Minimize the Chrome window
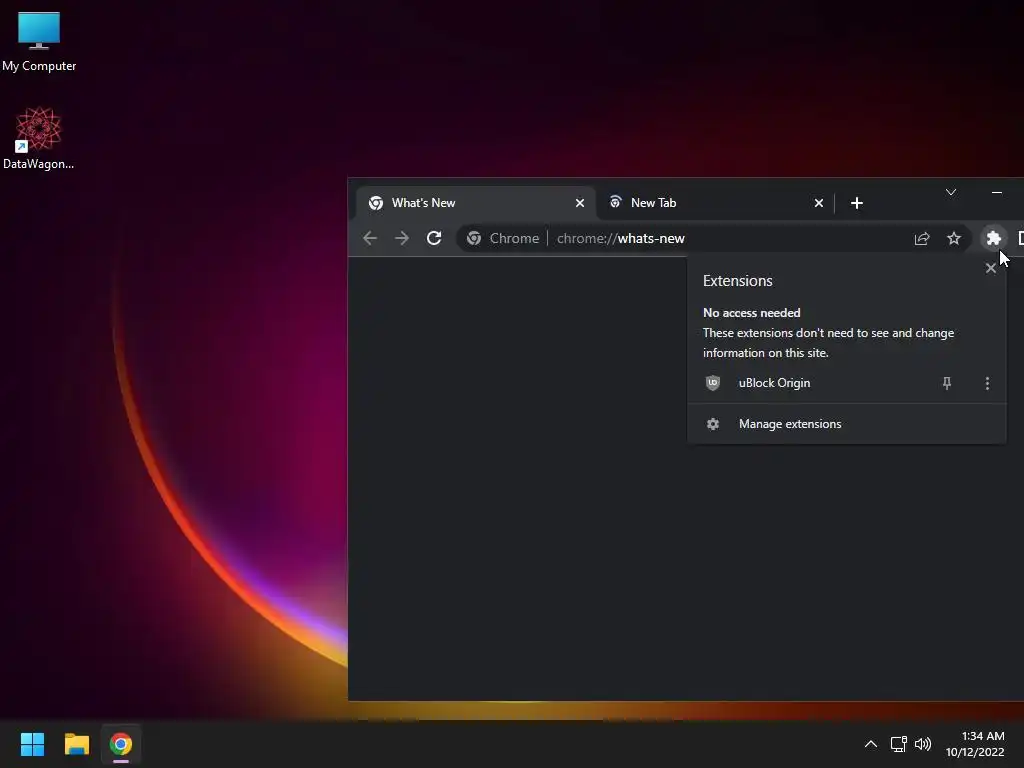 [x=997, y=192]
